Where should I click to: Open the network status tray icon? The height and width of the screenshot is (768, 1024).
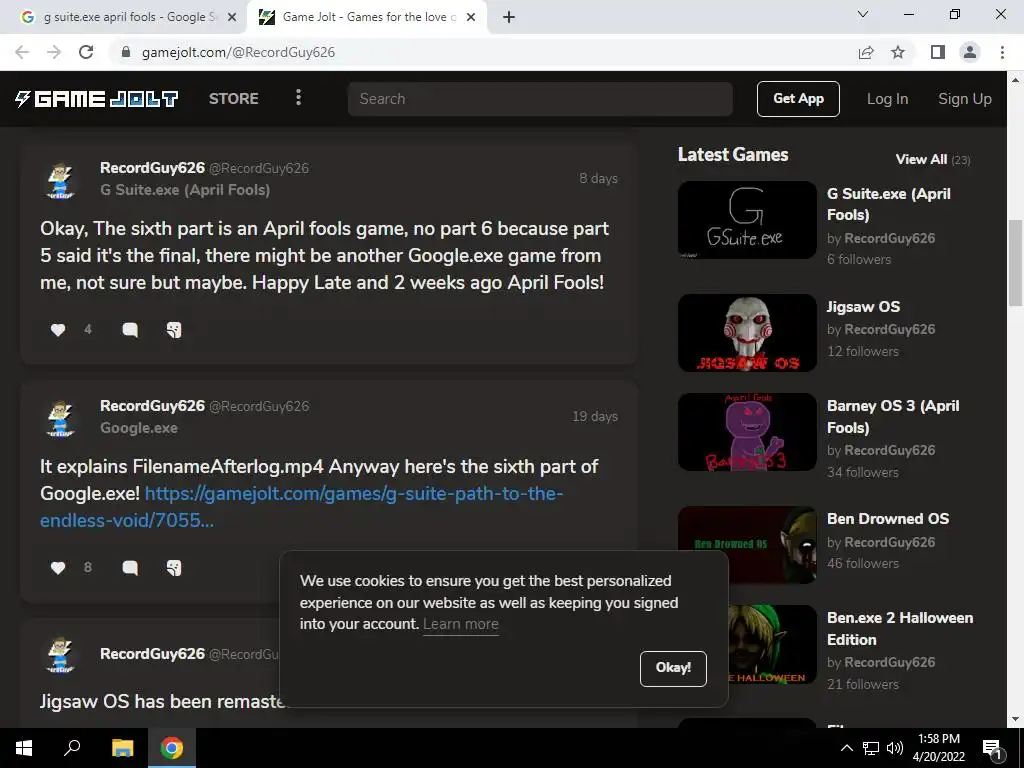871,748
